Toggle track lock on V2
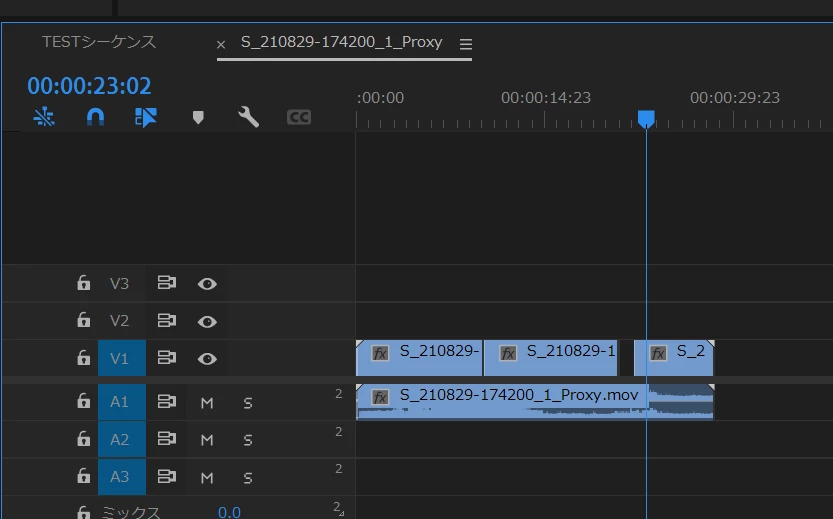This screenshot has width=833, height=519. pyautogui.click(x=83, y=320)
